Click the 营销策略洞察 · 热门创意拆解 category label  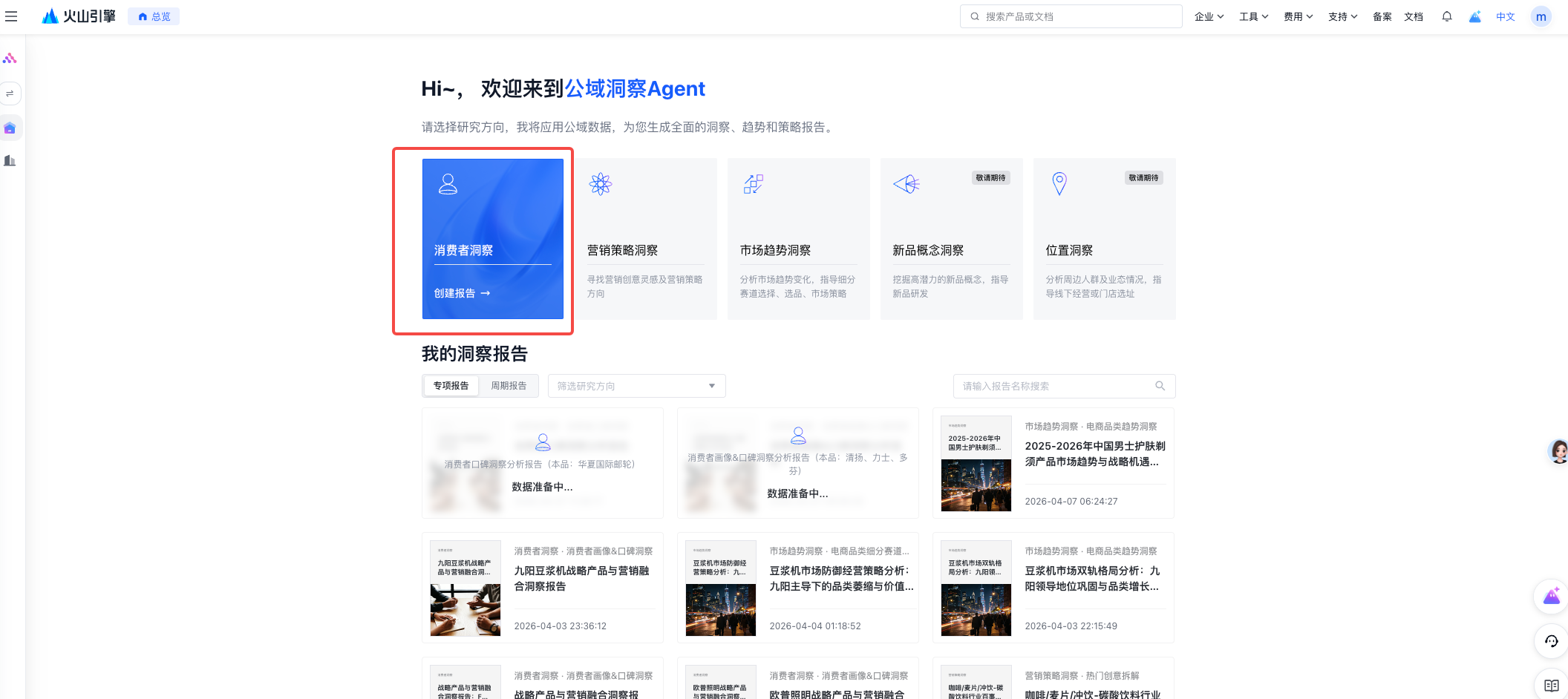[1082, 676]
